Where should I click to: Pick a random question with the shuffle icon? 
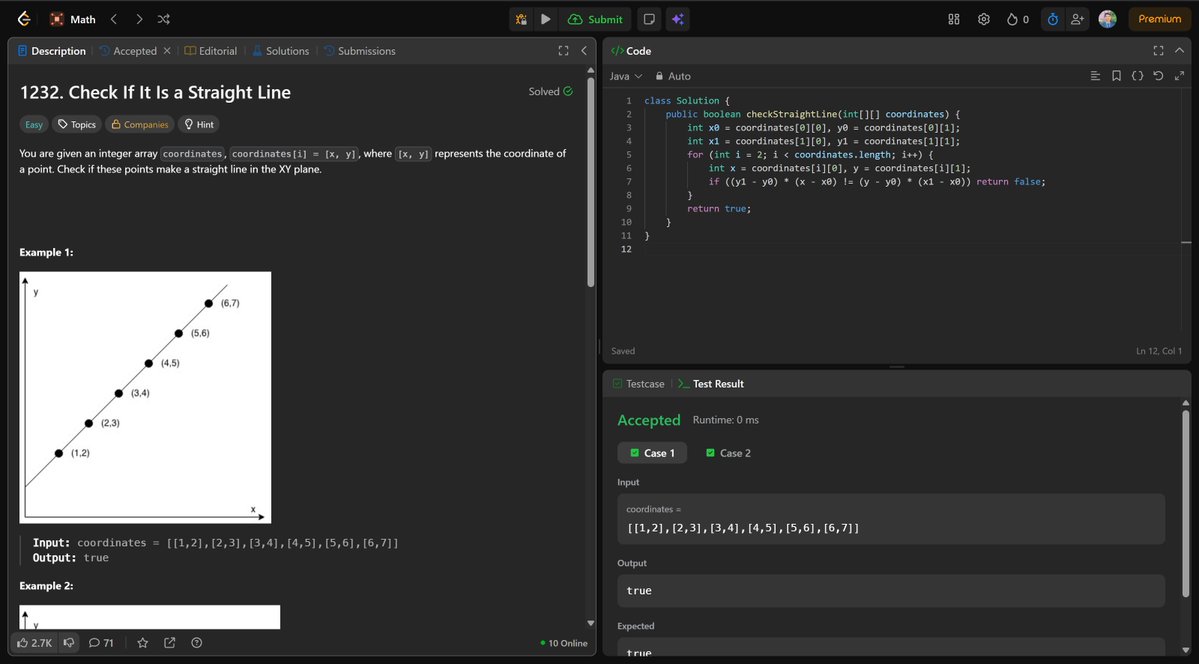point(163,18)
